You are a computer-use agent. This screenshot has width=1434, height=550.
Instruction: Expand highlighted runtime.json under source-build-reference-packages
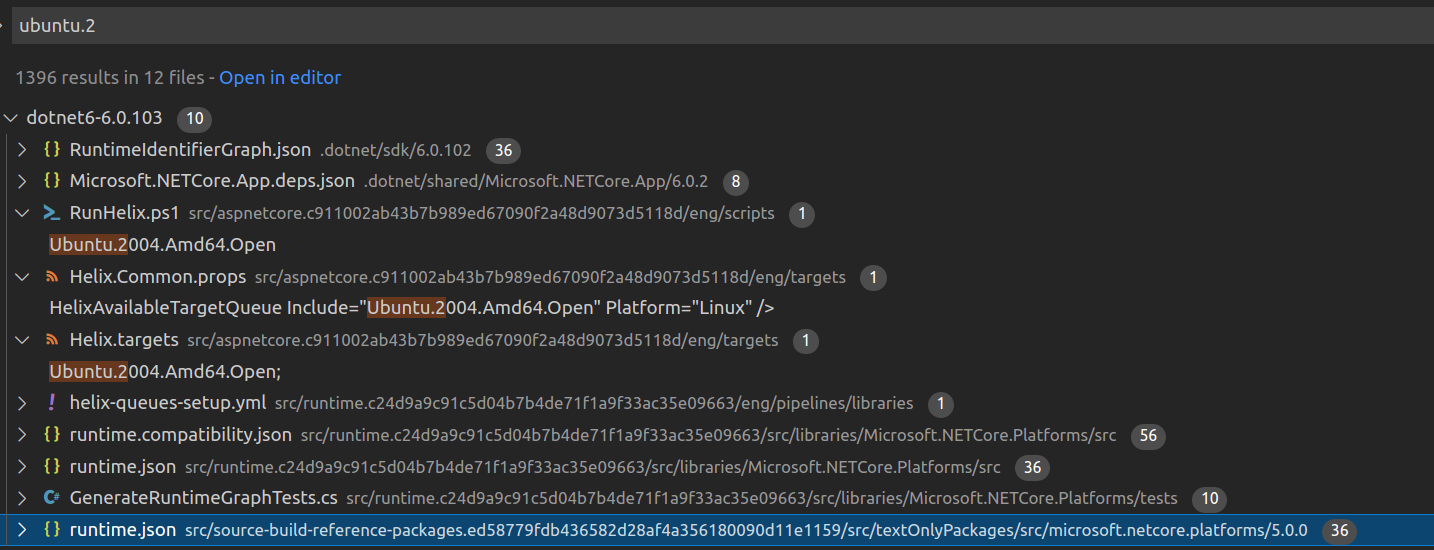[x=22, y=530]
